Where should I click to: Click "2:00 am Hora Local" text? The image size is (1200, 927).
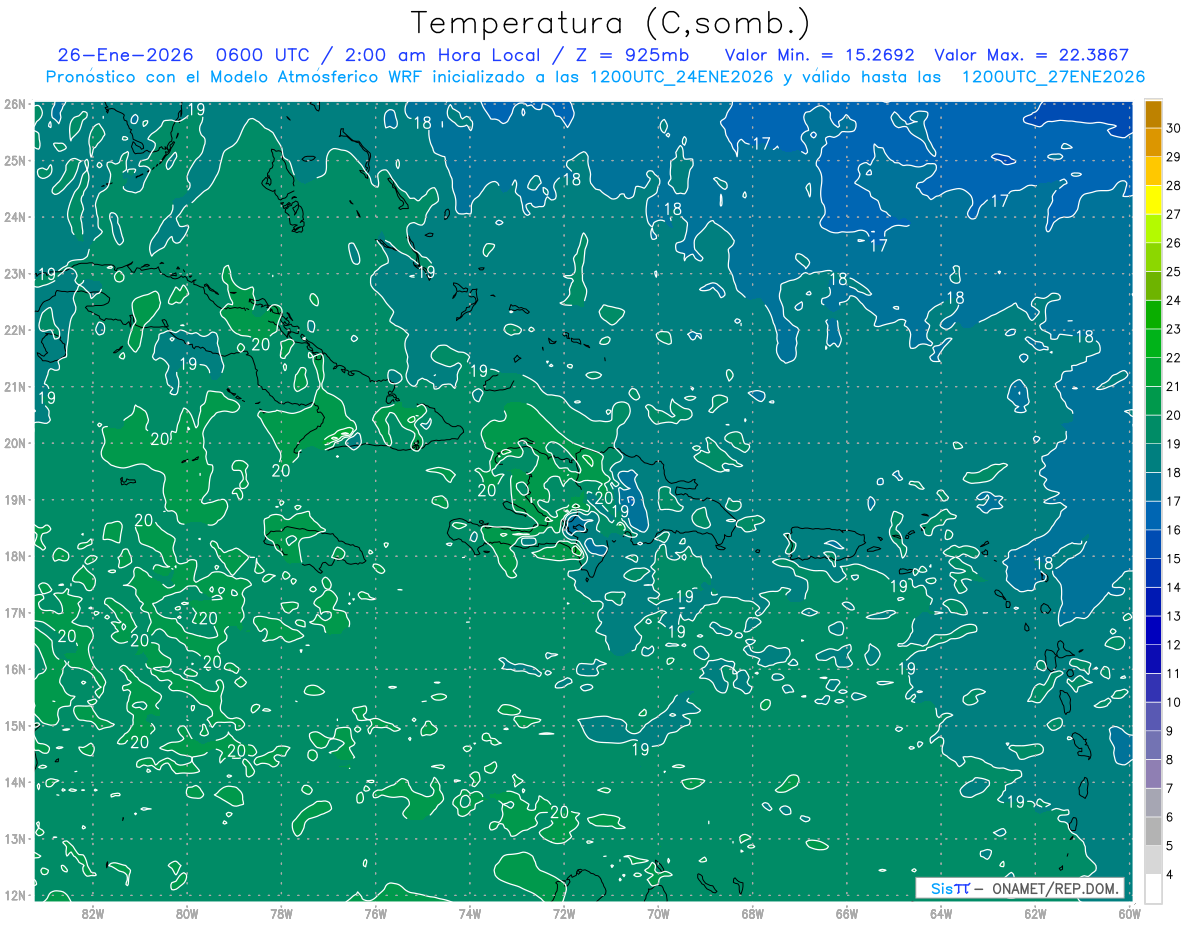[x=441, y=55]
